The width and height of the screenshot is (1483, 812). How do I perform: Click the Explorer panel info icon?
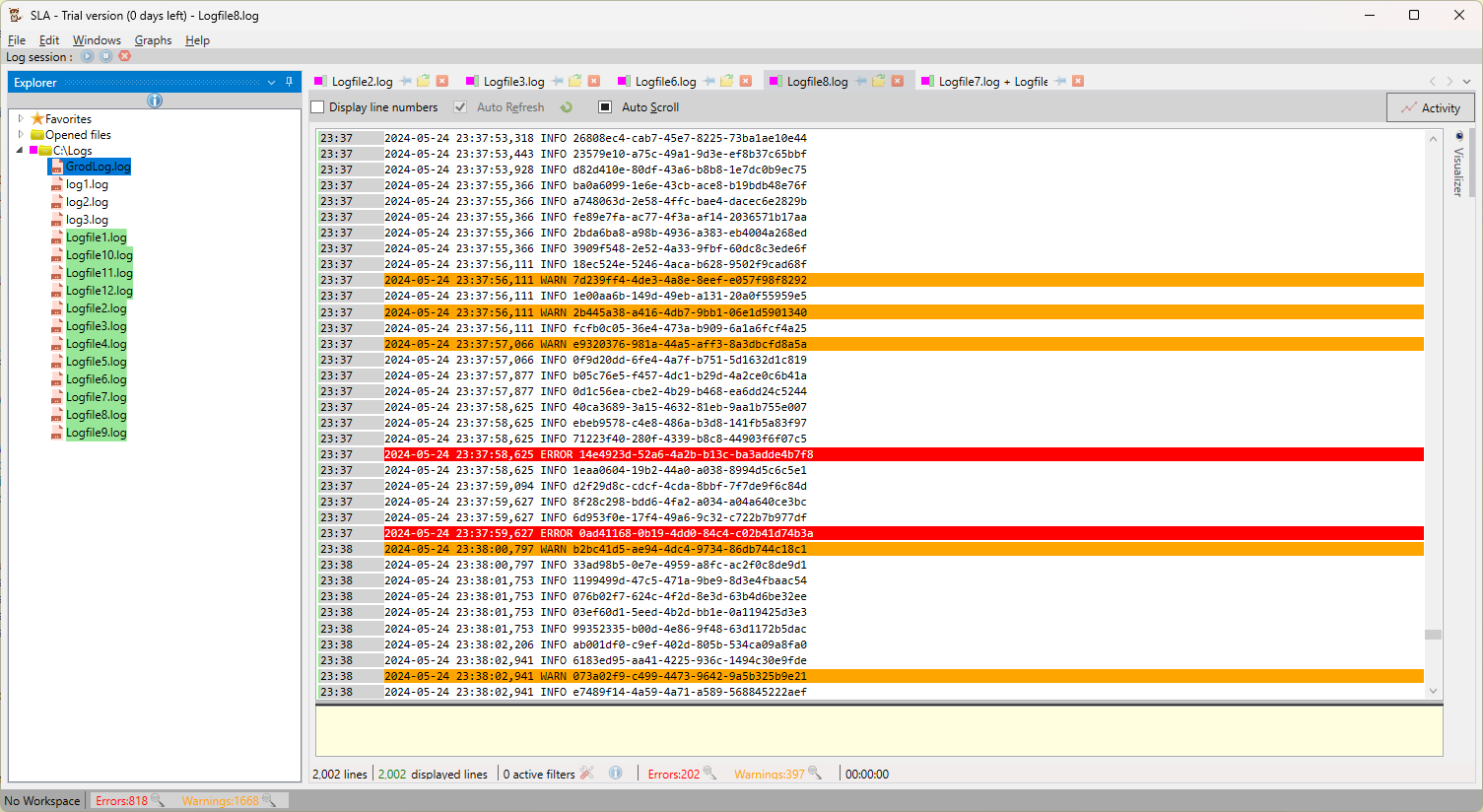click(155, 101)
